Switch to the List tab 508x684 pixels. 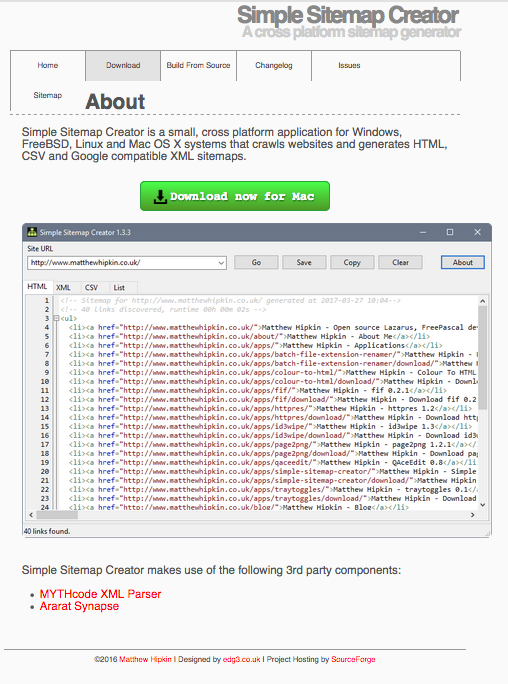(119, 287)
